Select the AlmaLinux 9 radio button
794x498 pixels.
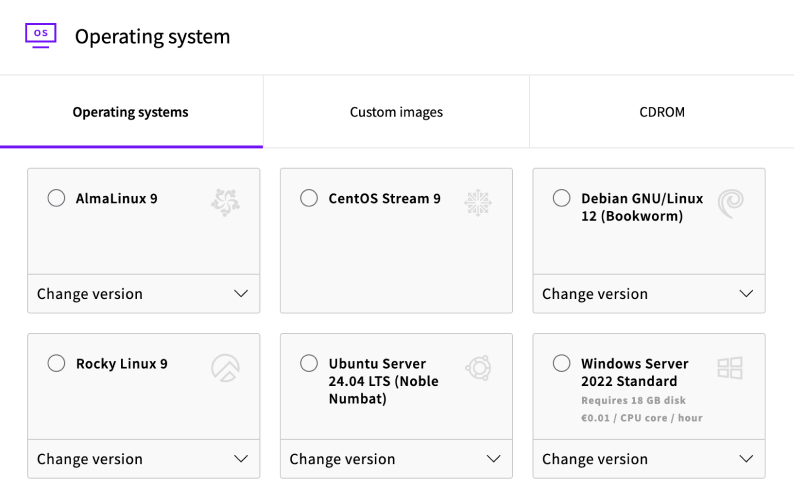tap(57, 198)
